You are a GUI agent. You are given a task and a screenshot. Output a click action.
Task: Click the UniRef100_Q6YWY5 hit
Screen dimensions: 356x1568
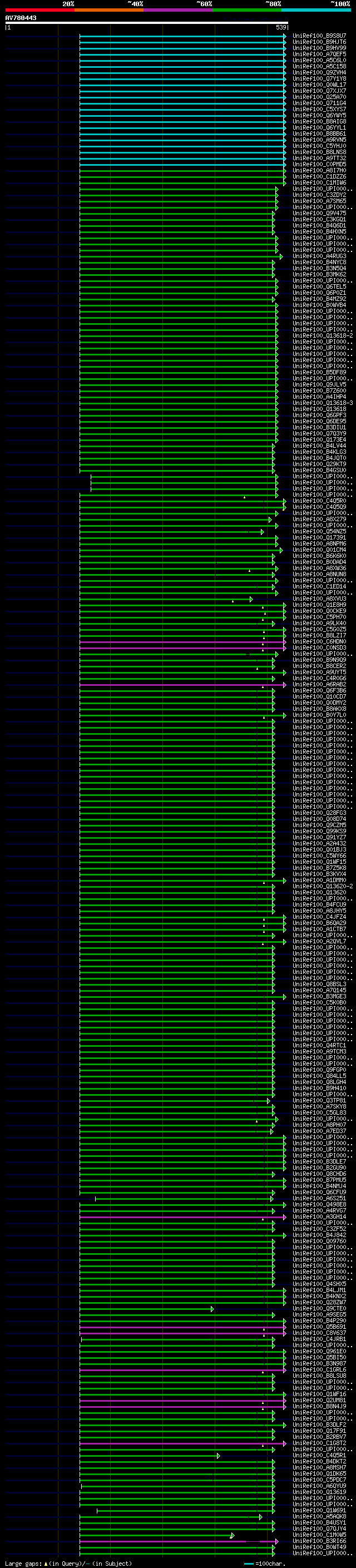tap(319, 116)
